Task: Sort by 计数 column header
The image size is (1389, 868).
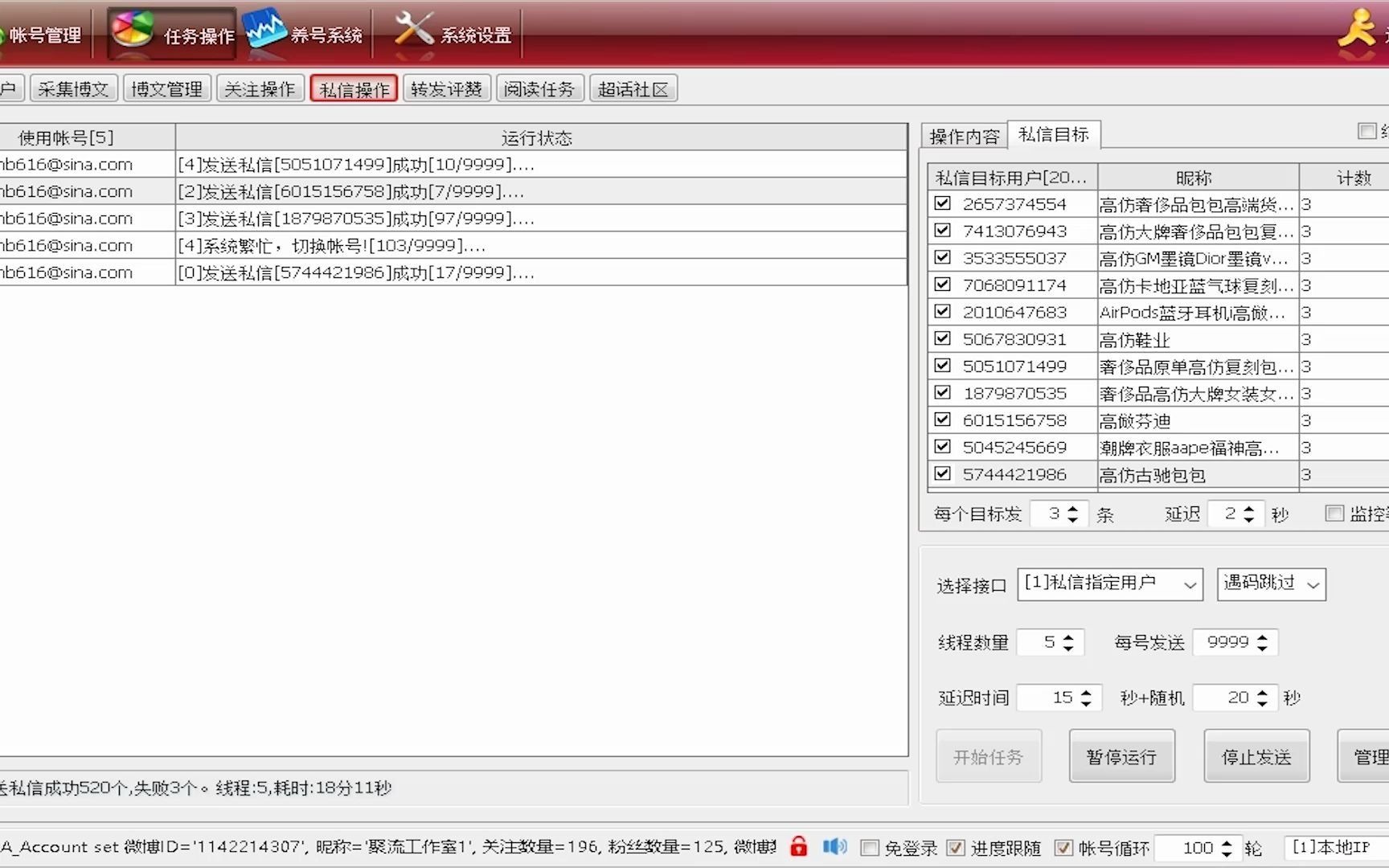Action: [1344, 178]
